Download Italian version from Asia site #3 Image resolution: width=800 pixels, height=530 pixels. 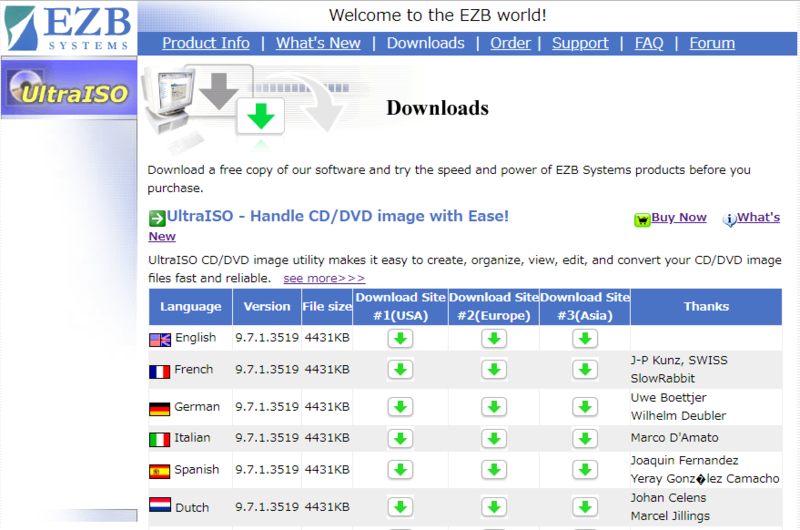[x=585, y=439]
